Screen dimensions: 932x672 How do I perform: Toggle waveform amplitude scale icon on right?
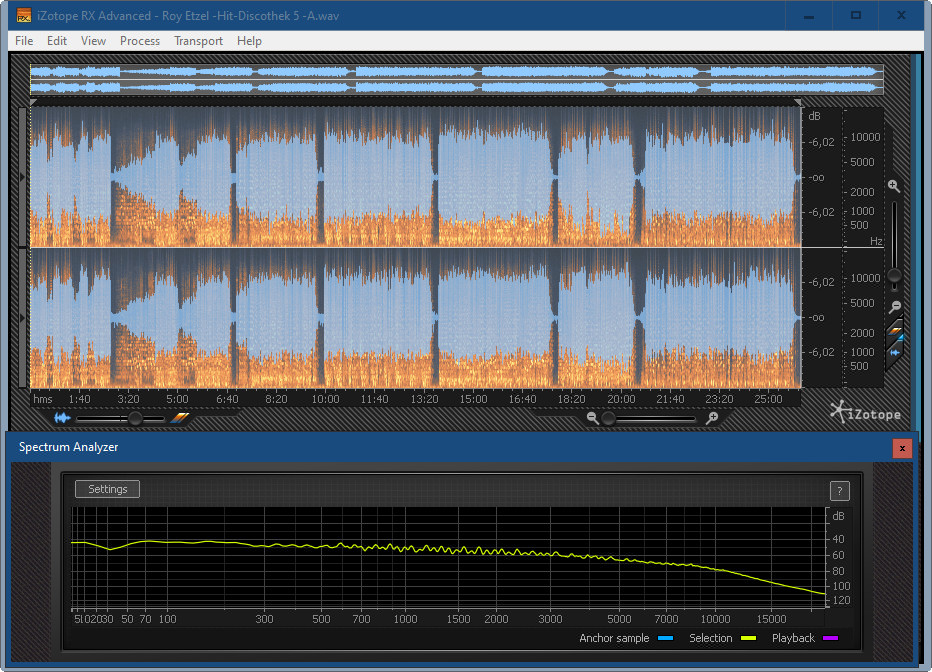[x=896, y=351]
